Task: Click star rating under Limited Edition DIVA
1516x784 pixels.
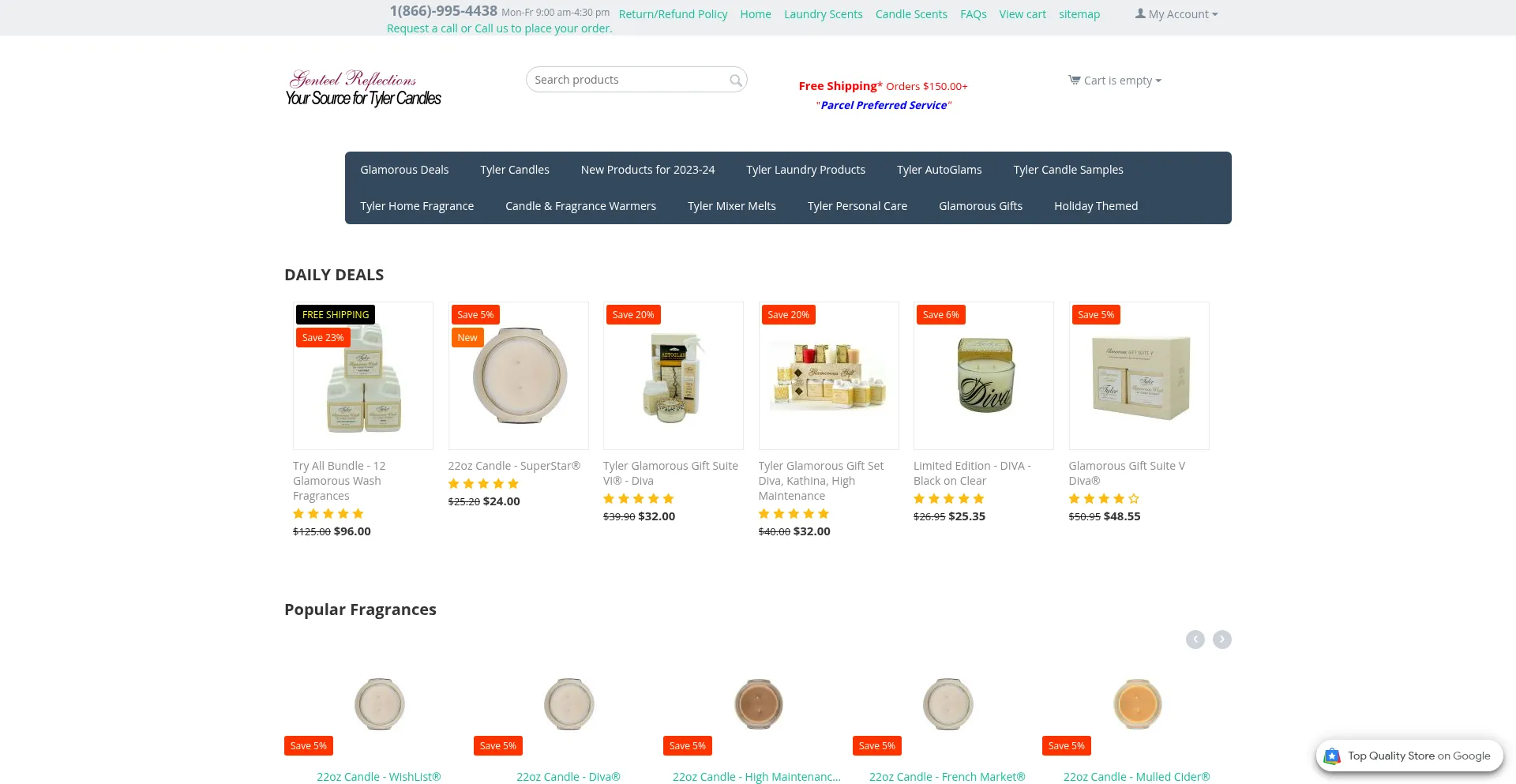Action: [949, 498]
